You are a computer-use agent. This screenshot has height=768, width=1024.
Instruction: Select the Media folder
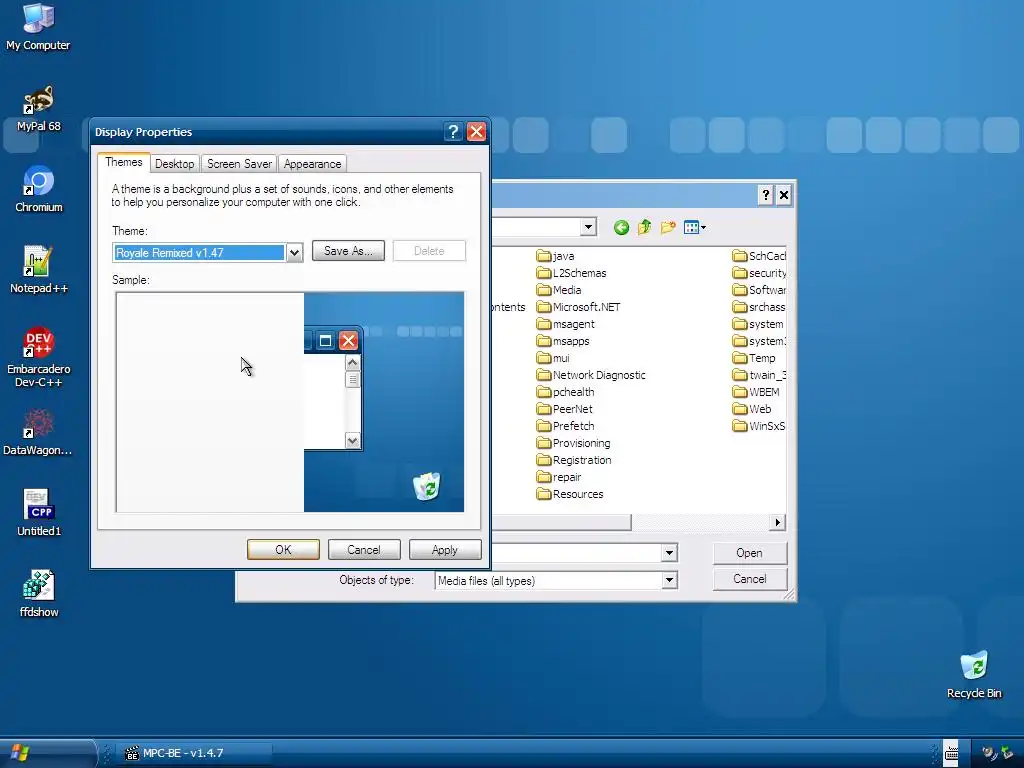coord(559,290)
